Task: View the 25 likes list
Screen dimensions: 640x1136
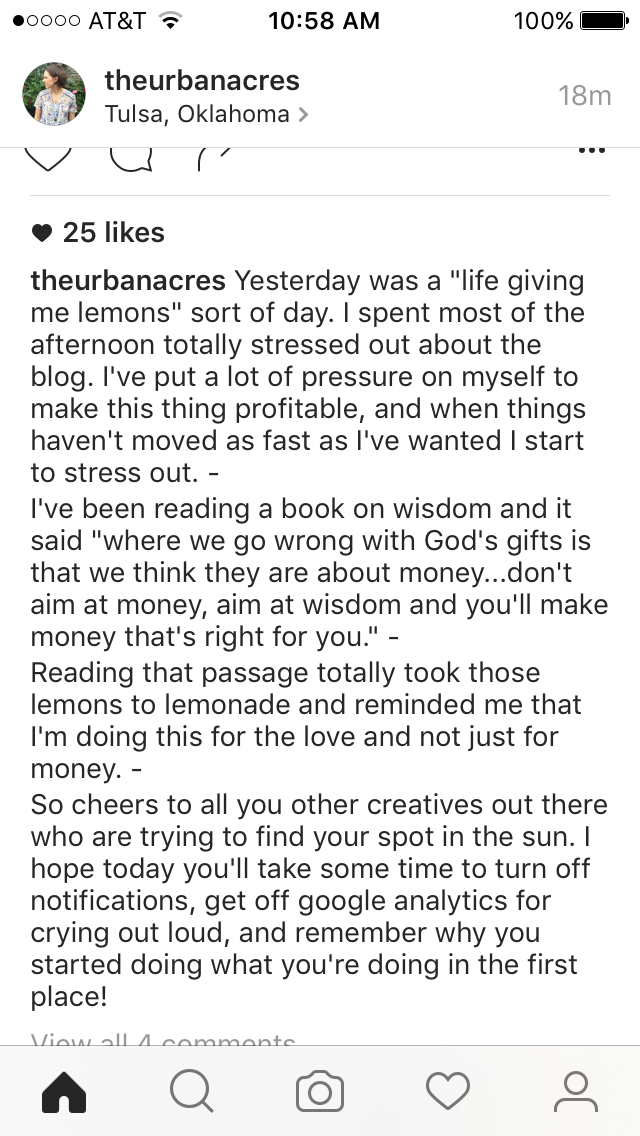Action: click(x=113, y=233)
